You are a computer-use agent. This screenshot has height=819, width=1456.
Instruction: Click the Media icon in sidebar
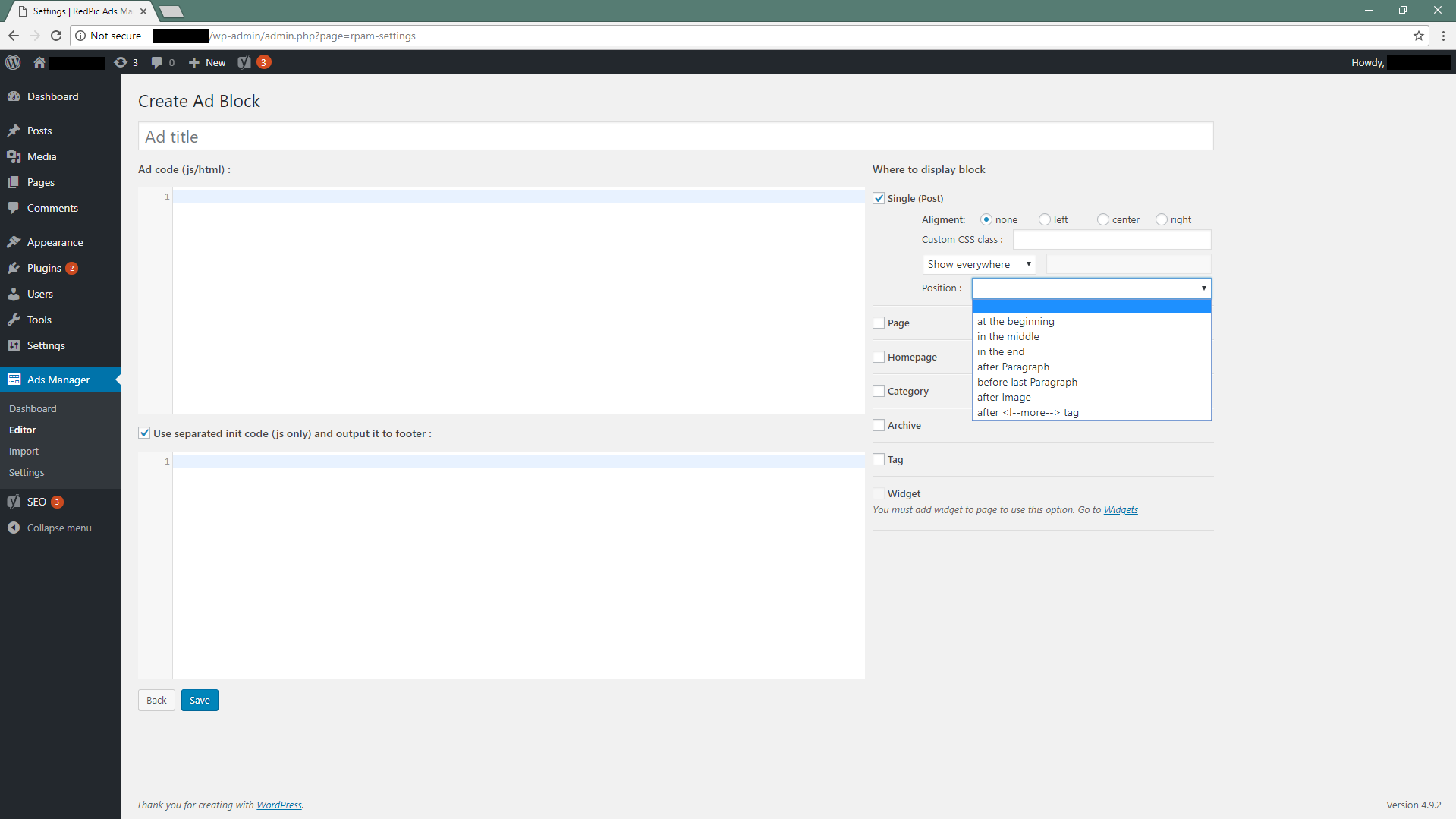coord(14,156)
